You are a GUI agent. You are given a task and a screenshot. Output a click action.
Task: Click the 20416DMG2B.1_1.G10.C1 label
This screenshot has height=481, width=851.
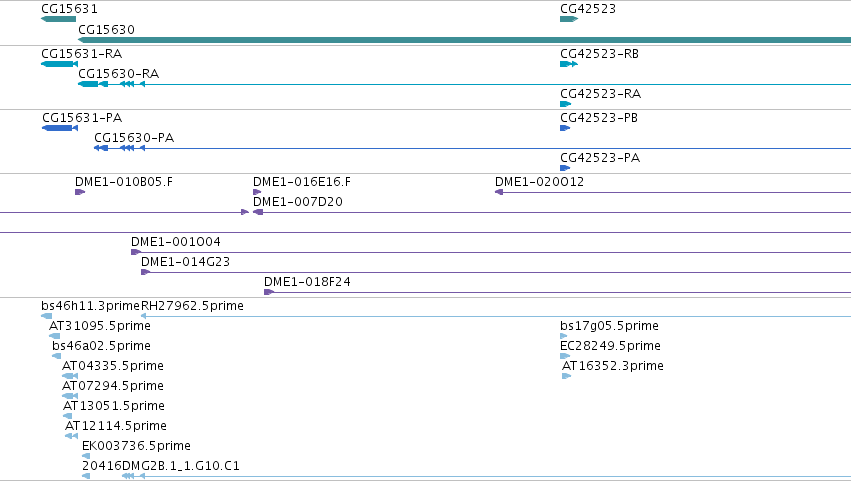coord(161,466)
